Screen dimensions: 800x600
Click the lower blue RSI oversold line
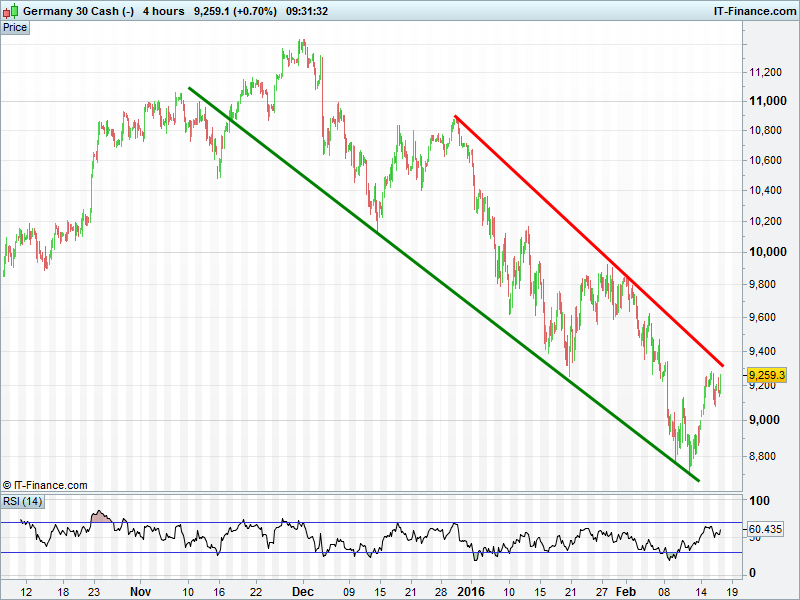point(371,553)
